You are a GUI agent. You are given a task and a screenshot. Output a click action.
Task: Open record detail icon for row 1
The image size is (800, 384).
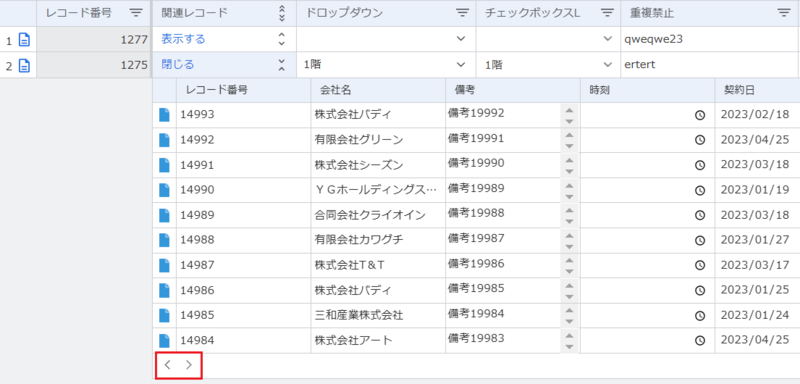click(24, 39)
